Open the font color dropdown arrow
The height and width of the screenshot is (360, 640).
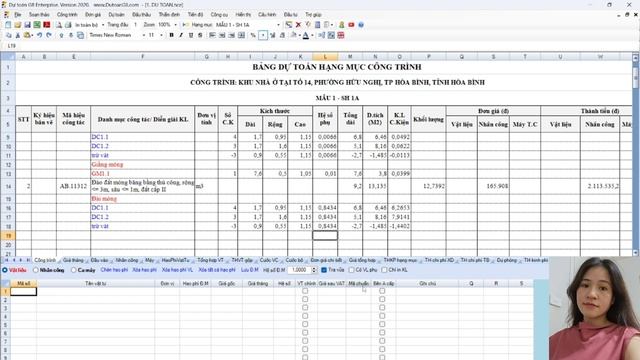(312, 36)
